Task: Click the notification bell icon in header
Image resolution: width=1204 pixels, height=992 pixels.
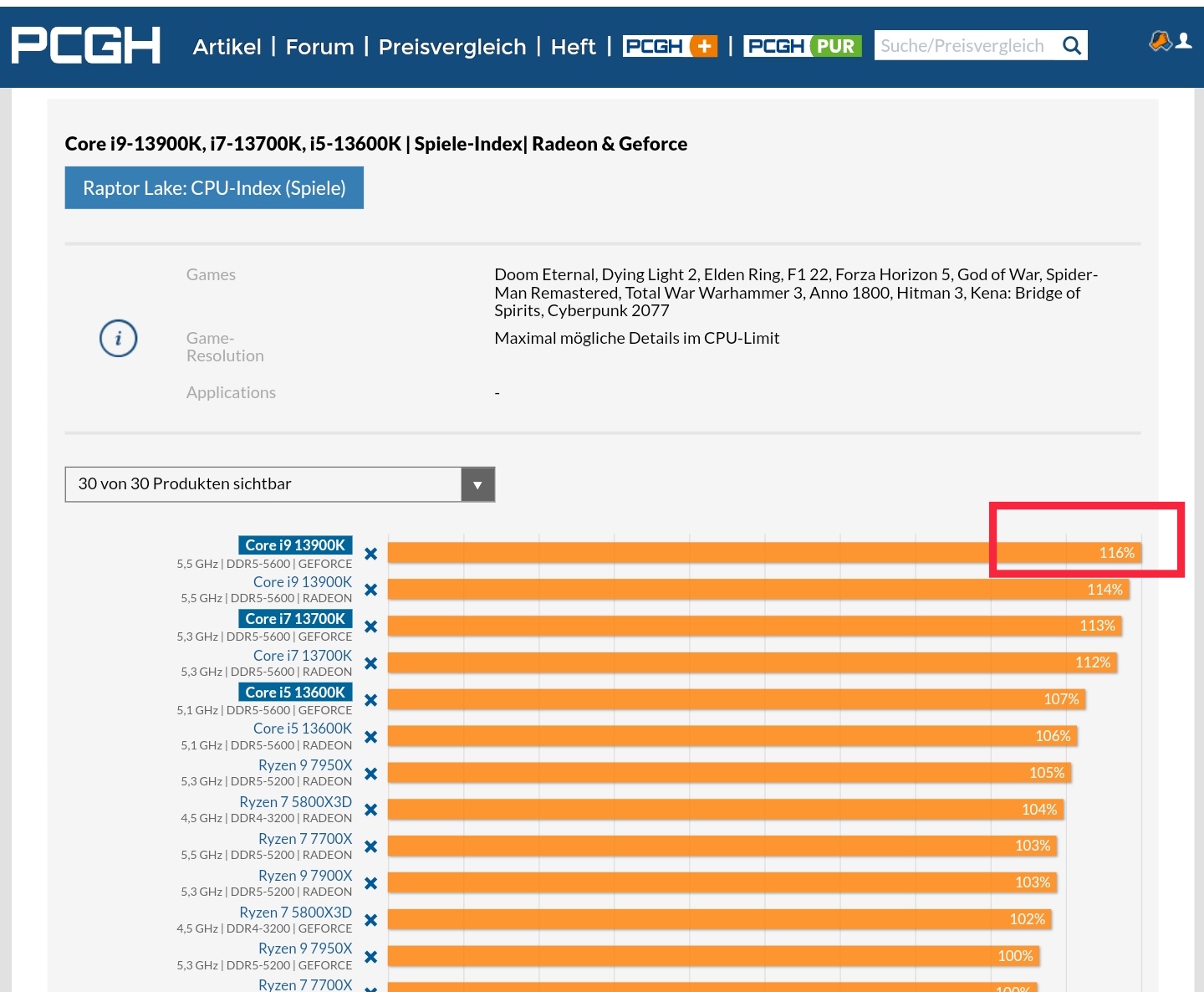Action: (x=1161, y=40)
